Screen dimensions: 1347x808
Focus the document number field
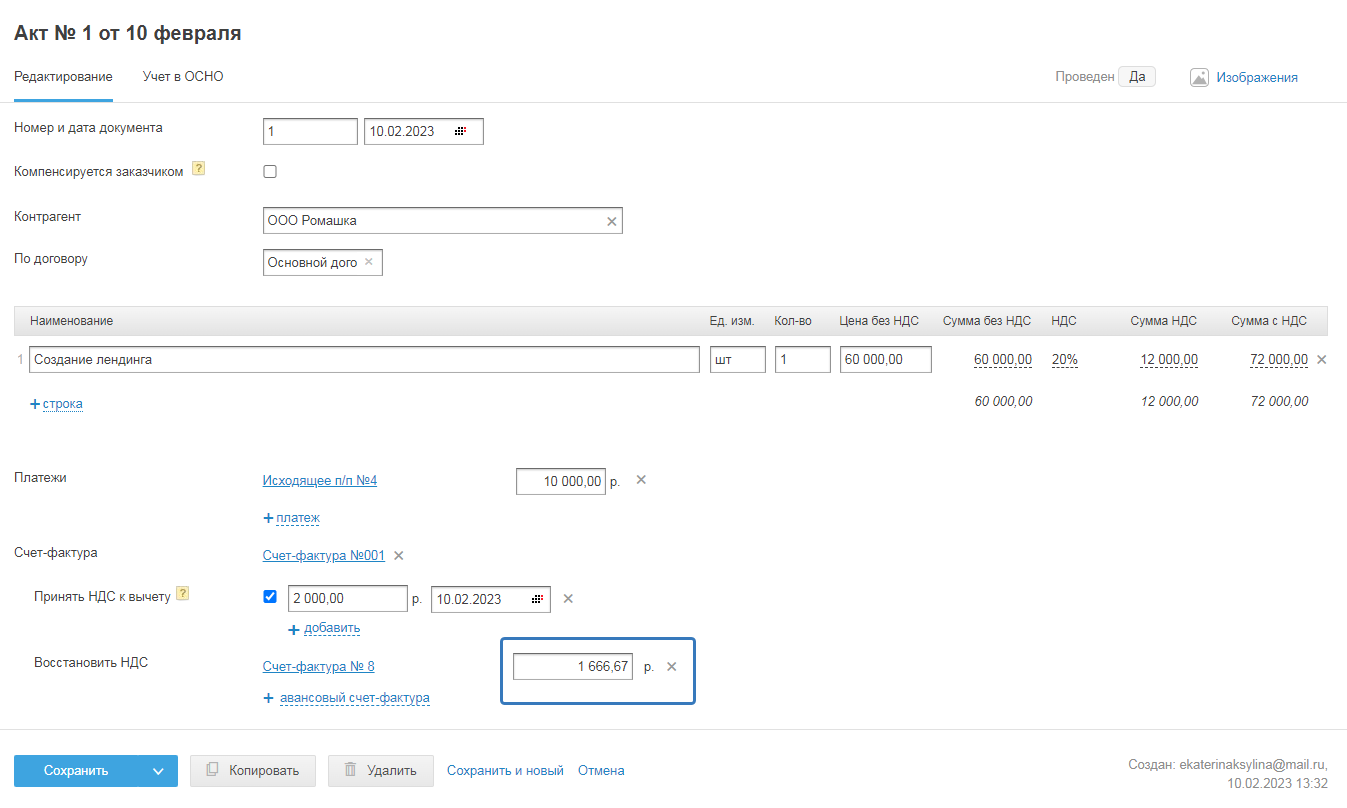click(x=310, y=131)
